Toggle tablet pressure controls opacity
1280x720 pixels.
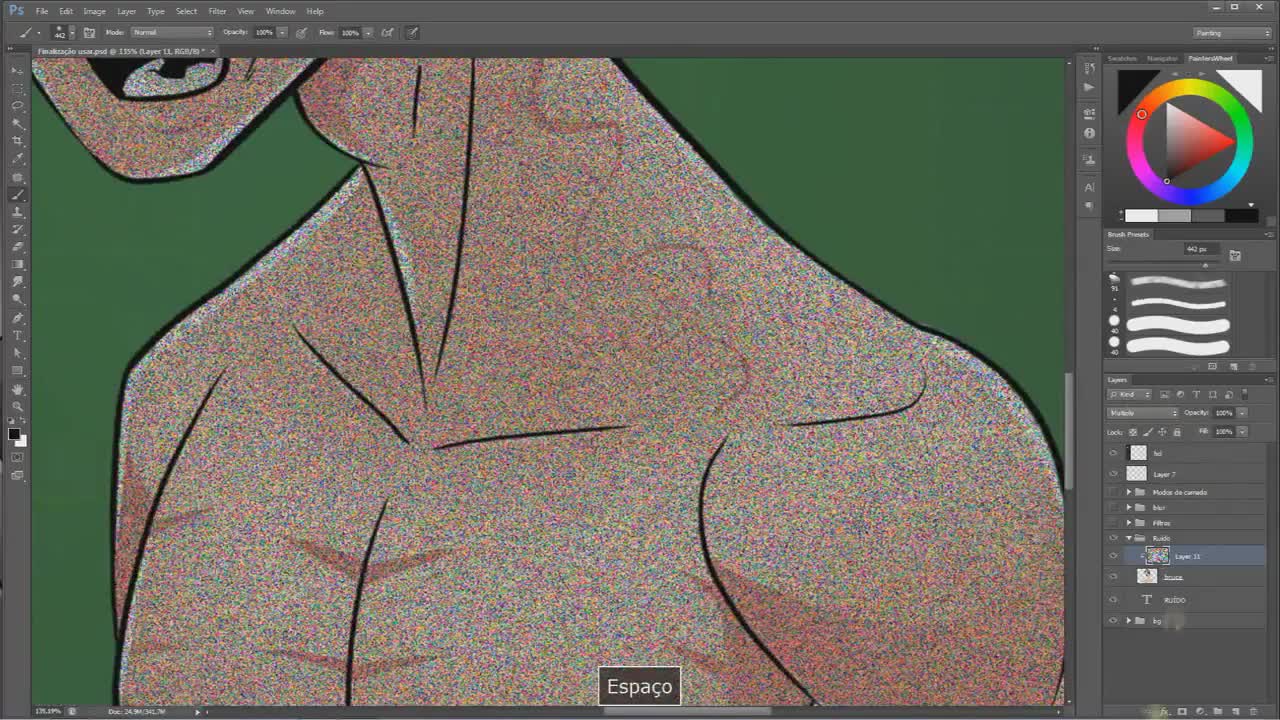[x=301, y=32]
